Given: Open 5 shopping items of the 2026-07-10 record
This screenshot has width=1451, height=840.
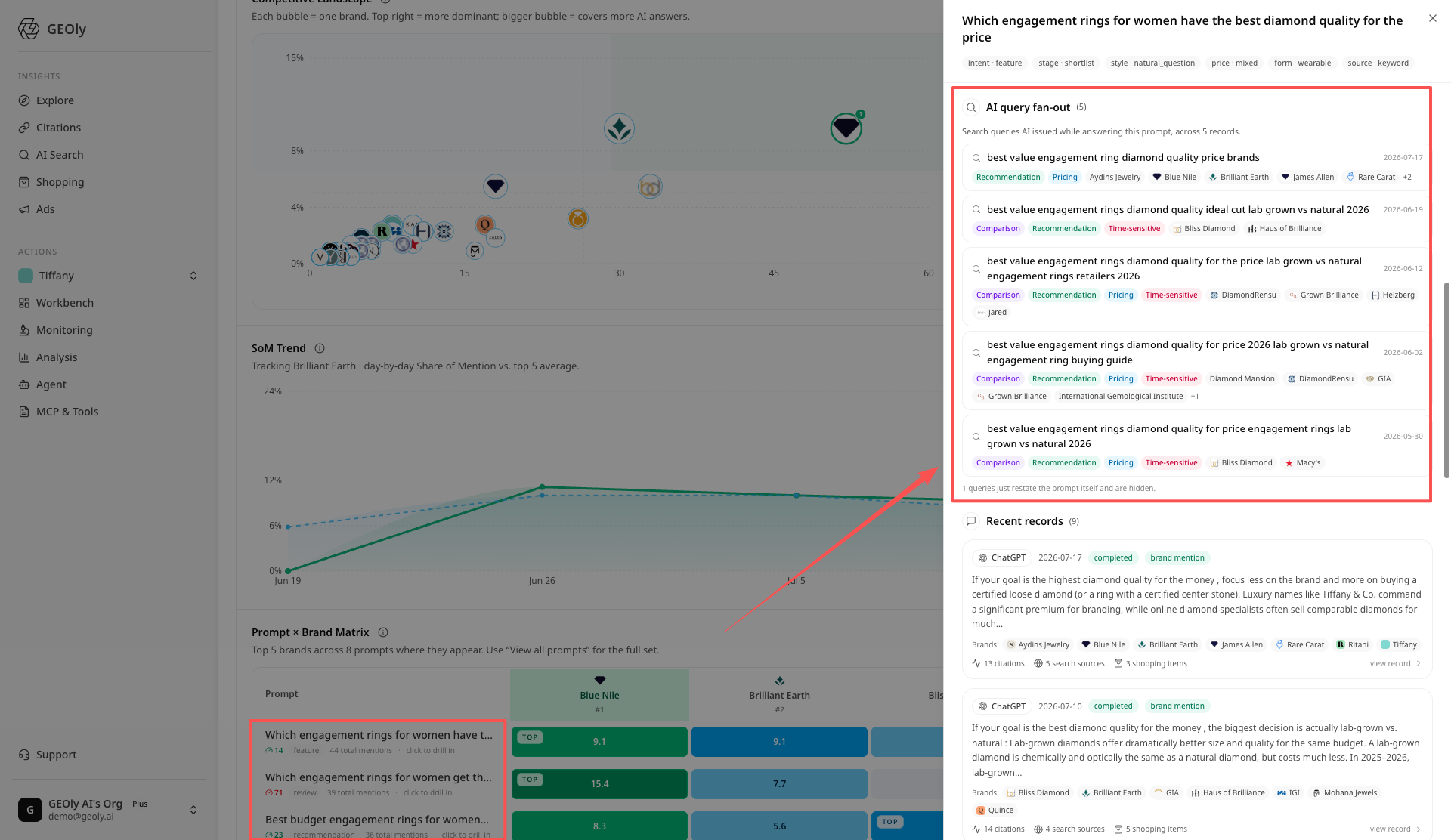Looking at the screenshot, I should [1151, 829].
